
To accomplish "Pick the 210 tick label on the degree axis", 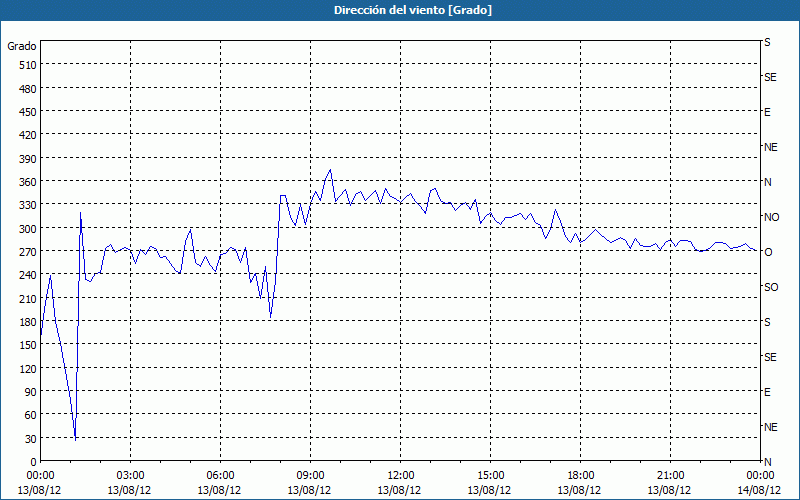I will point(28,299).
